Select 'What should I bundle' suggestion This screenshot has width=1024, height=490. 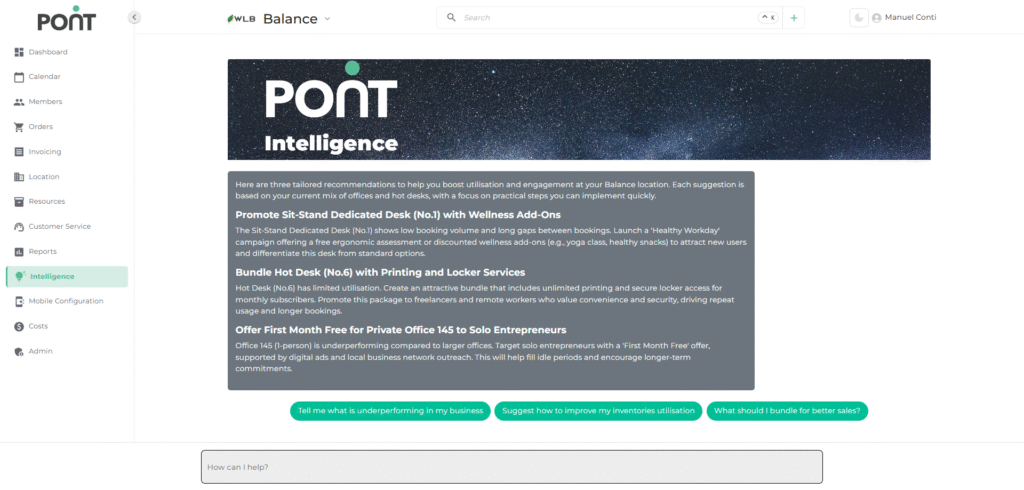788,410
